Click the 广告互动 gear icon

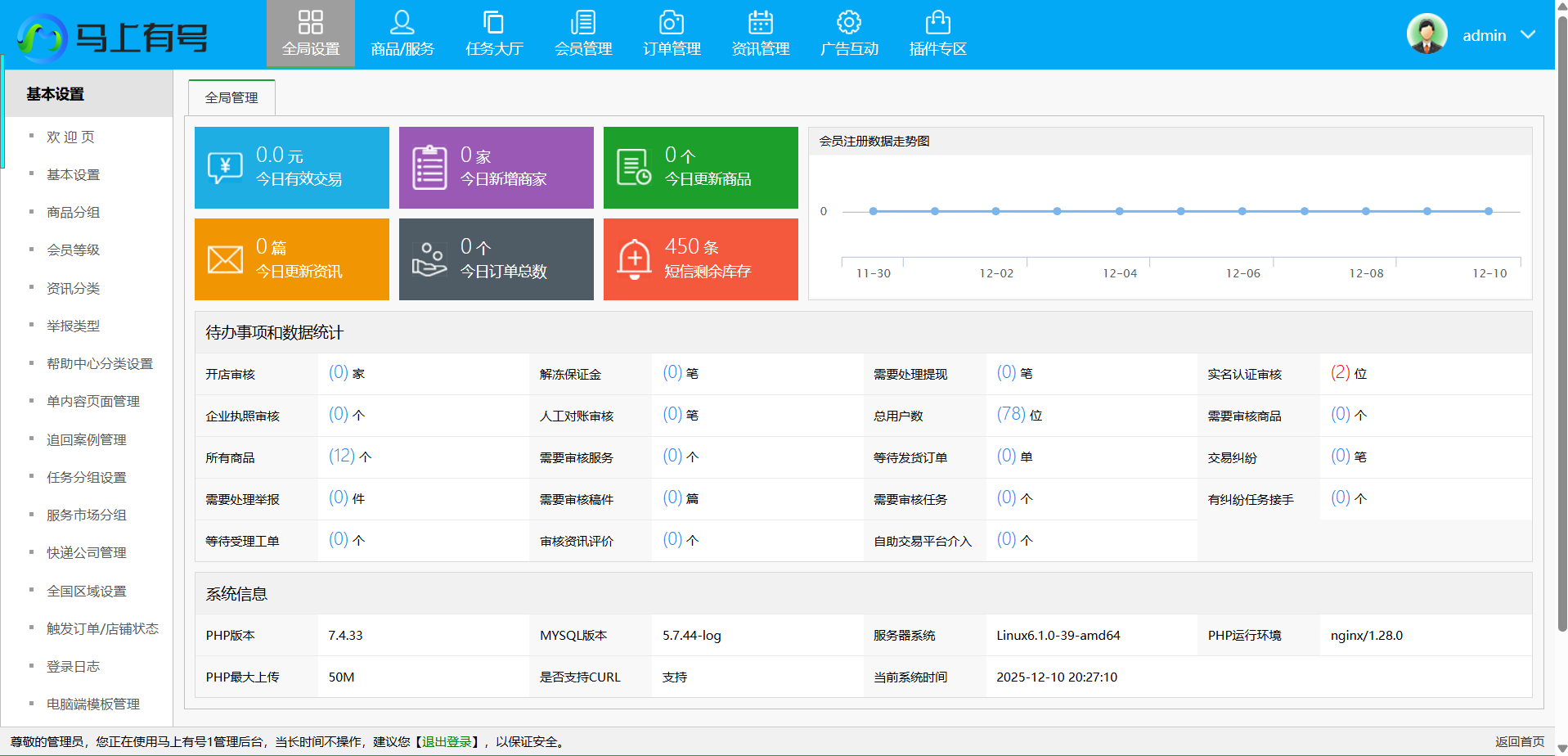pyautogui.click(x=849, y=22)
